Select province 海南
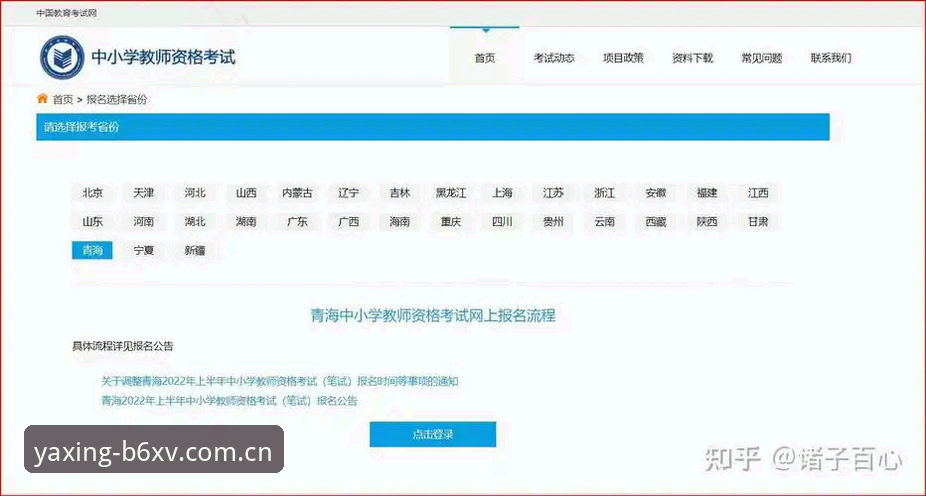926x496 pixels. 400,222
